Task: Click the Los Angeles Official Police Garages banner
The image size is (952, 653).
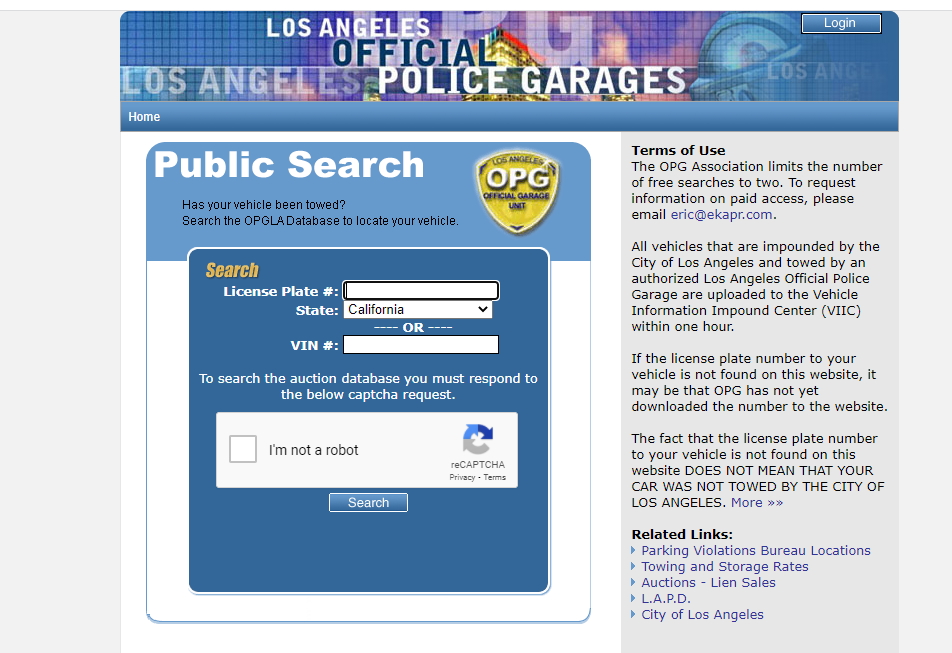Action: coord(509,56)
